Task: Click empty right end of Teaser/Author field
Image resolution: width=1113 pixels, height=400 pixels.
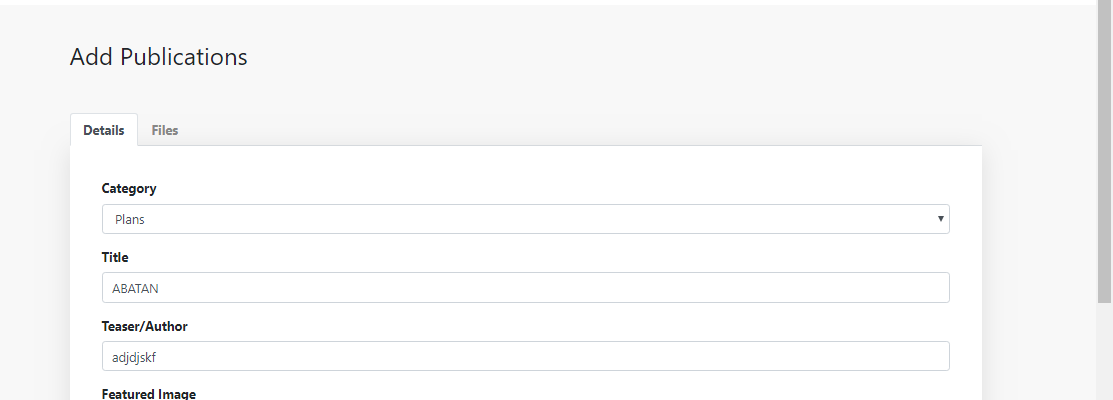Action: [x=900, y=356]
